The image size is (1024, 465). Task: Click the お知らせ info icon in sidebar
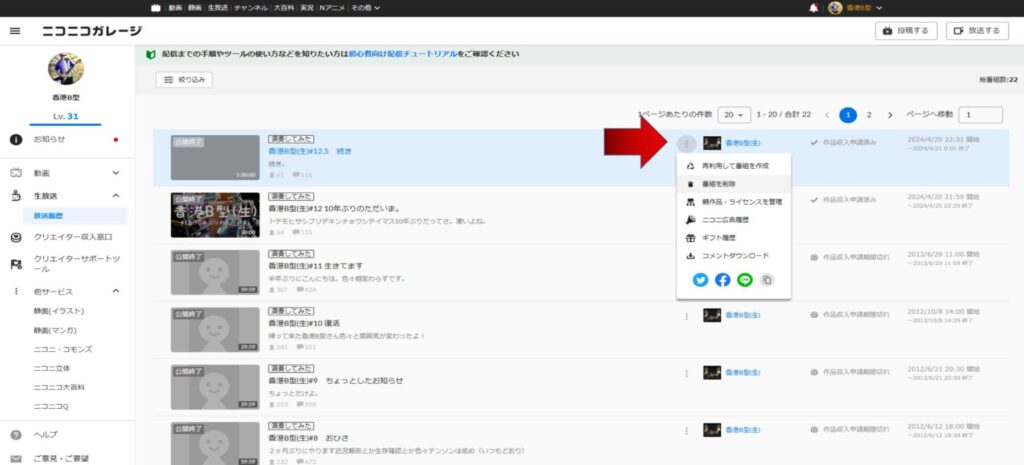[16, 140]
